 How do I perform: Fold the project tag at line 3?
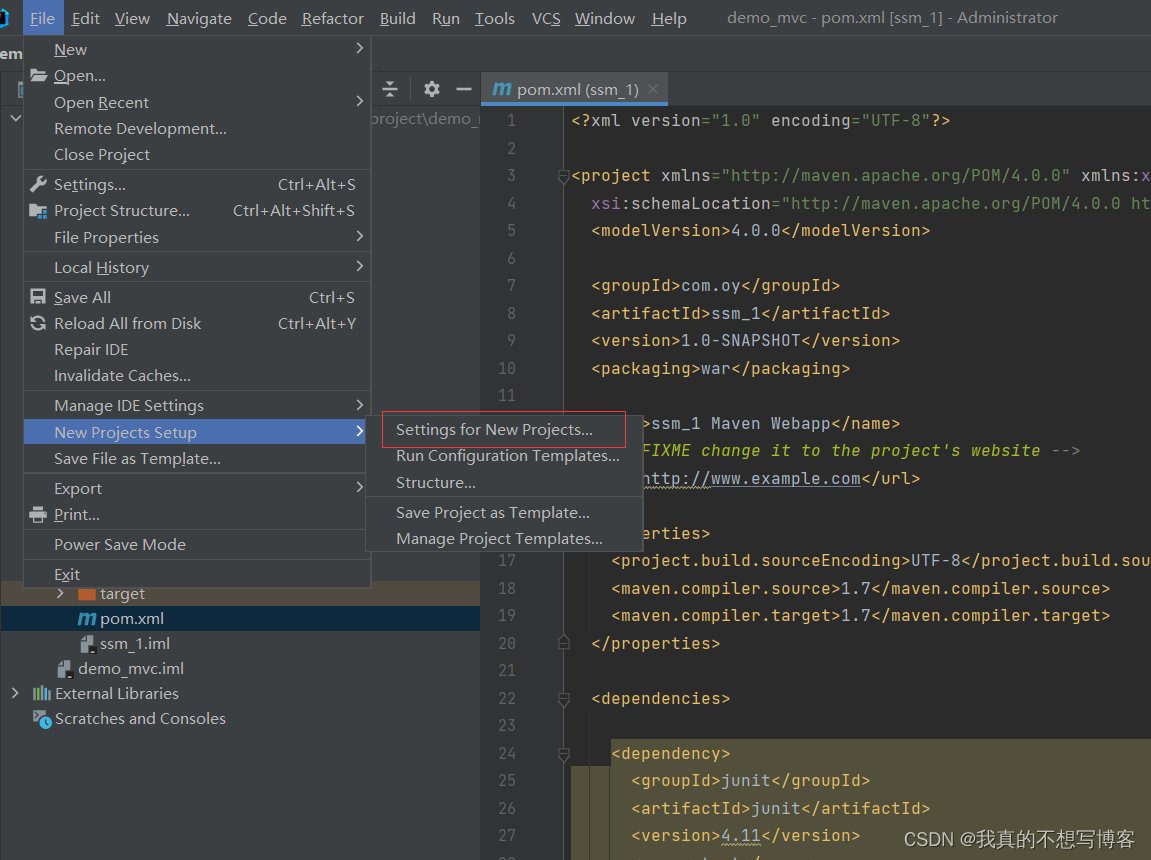click(564, 176)
